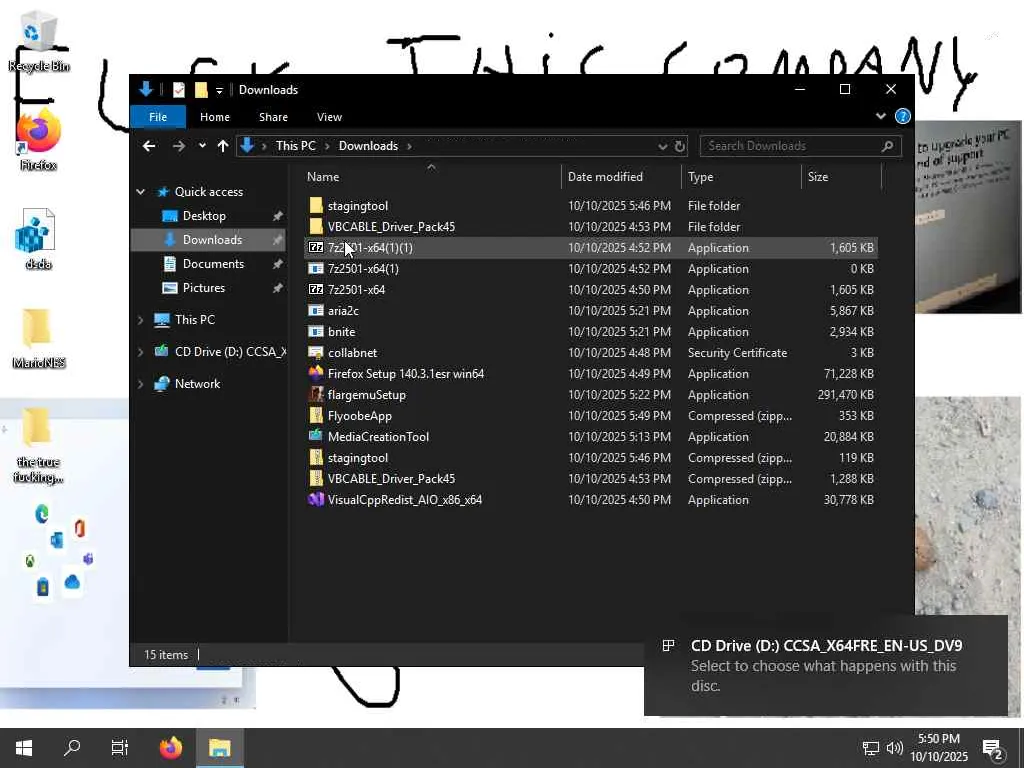Select the VBCABLE_Driver_Pack45 folder icon
Viewport: 1024px width, 768px height.
coord(316,227)
